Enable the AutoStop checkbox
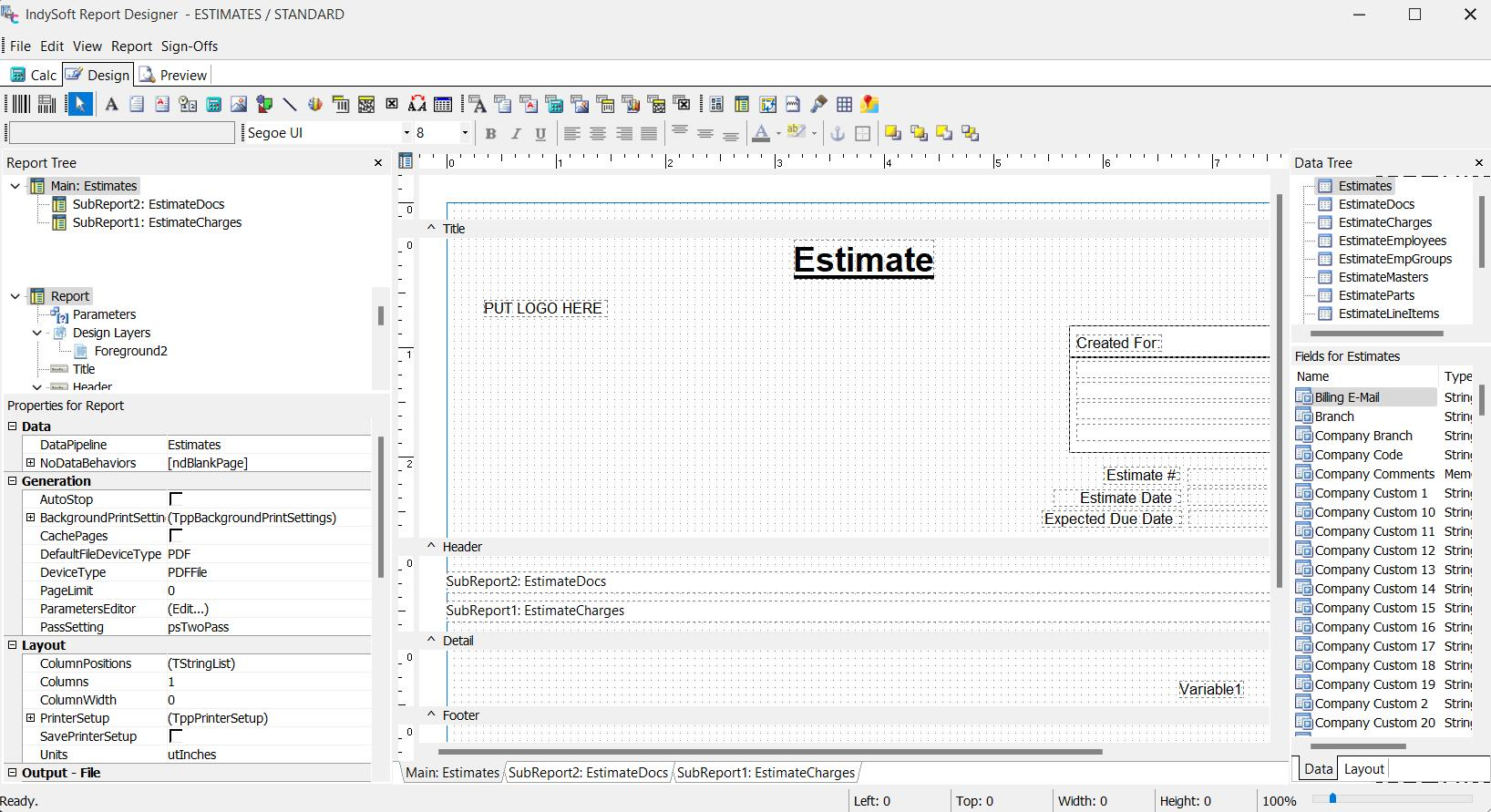This screenshot has height=812, width=1491. coord(176,499)
